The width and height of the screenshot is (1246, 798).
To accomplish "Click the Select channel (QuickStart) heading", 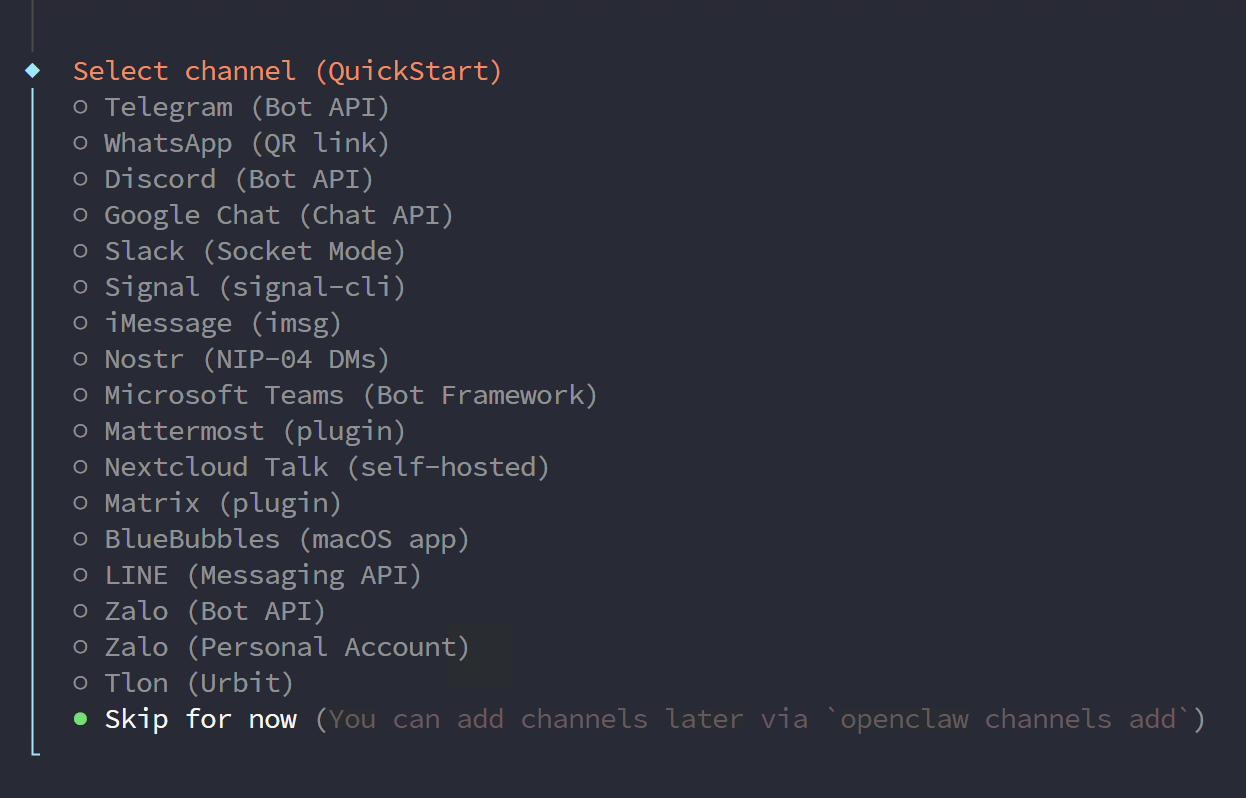I will [286, 70].
